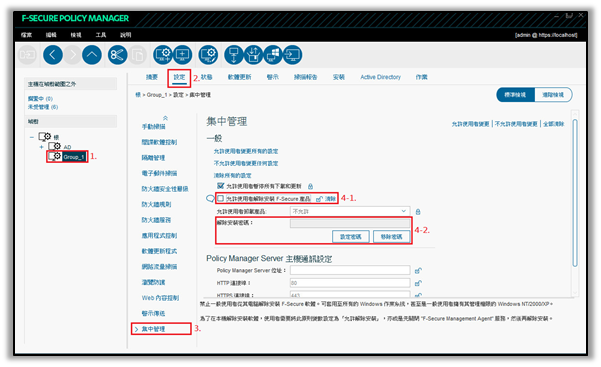Open 防火牆規則 in settings sidebar
The height and width of the screenshot is (367, 601).
click(x=156, y=204)
